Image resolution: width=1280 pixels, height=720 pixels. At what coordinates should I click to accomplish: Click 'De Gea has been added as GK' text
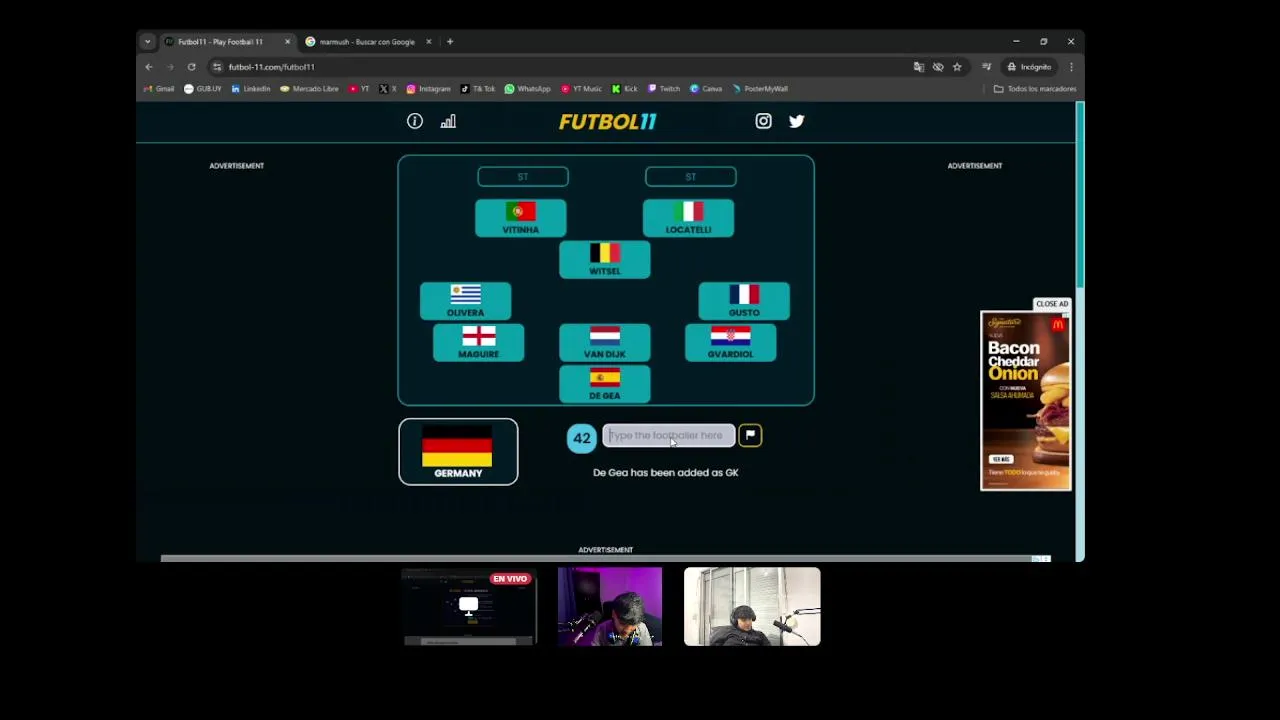point(666,473)
